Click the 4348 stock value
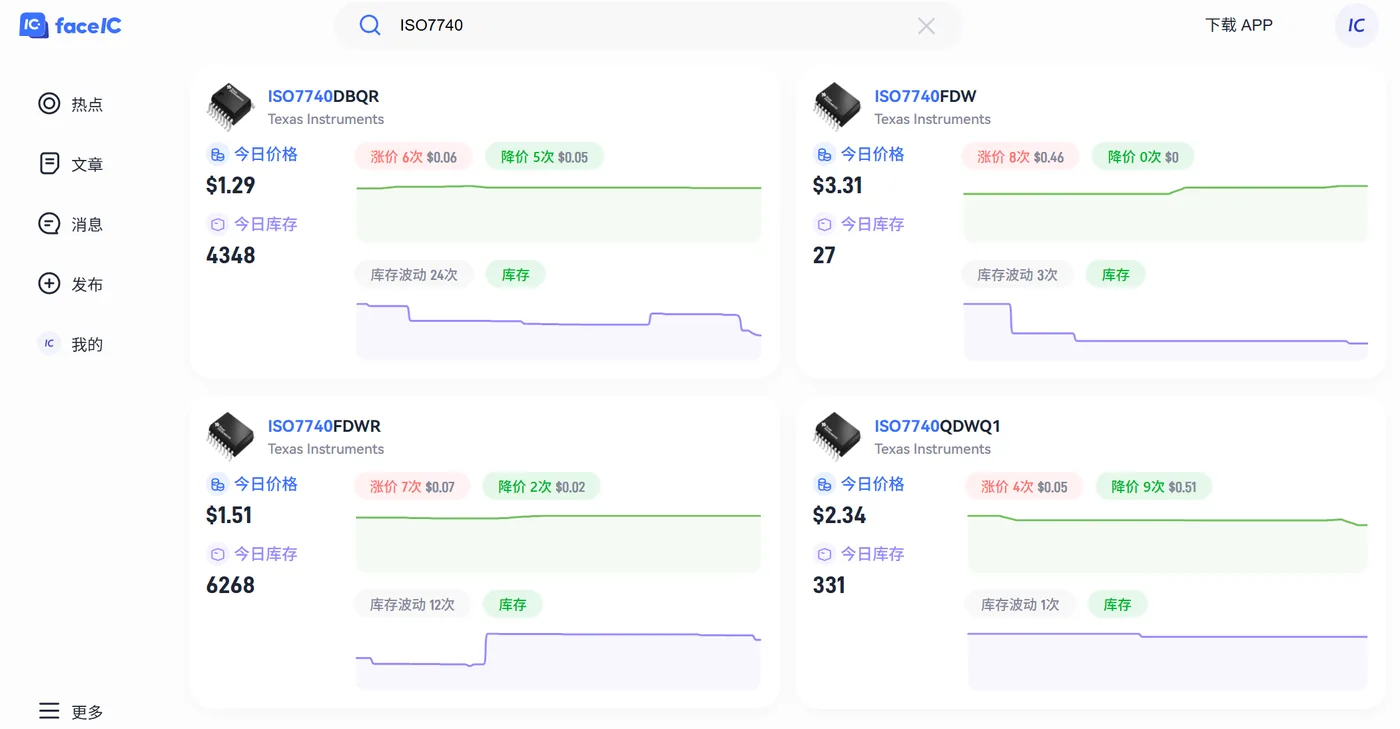Viewport: 1400px width, 729px height. click(x=231, y=255)
